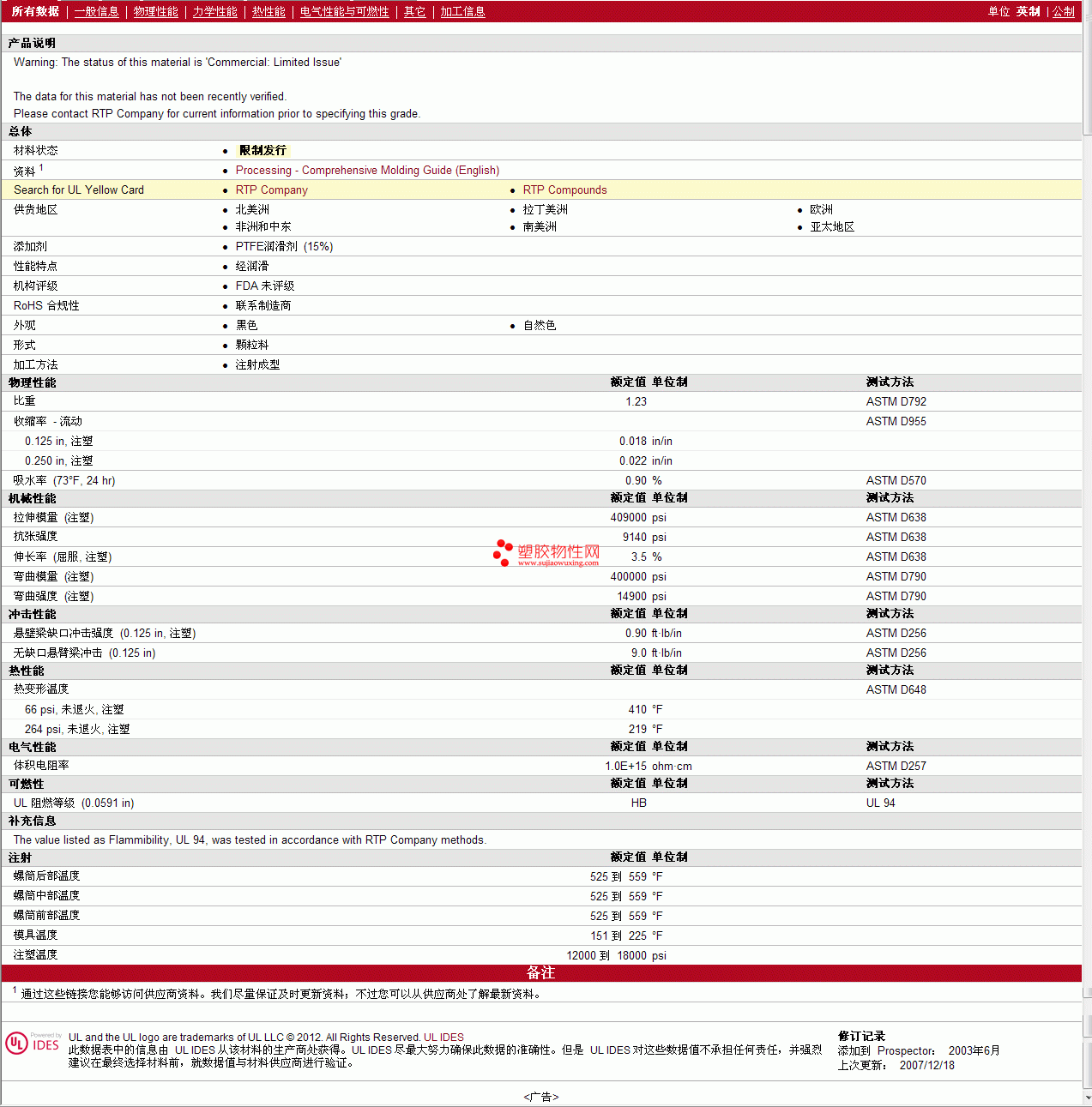Click flexural strength value 14900 psi
The height and width of the screenshot is (1107, 1092).
[x=642, y=596]
